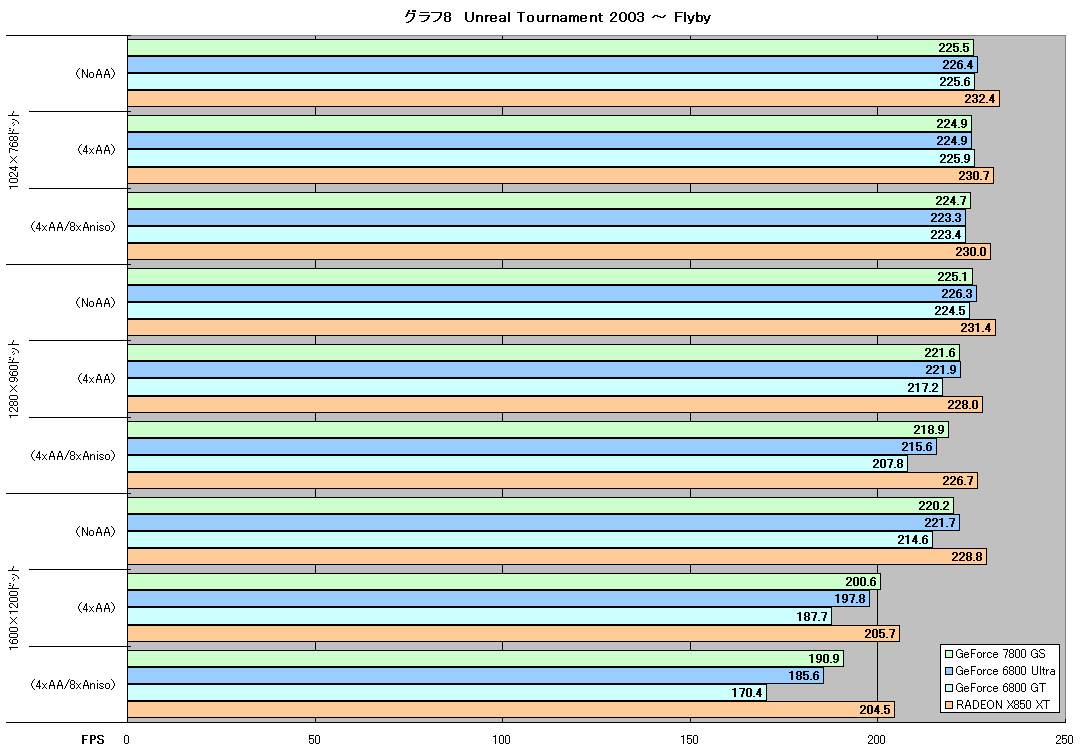This screenshot has height=754, width=1081.
Task: Click the FPS axis label
Action: click(x=93, y=740)
